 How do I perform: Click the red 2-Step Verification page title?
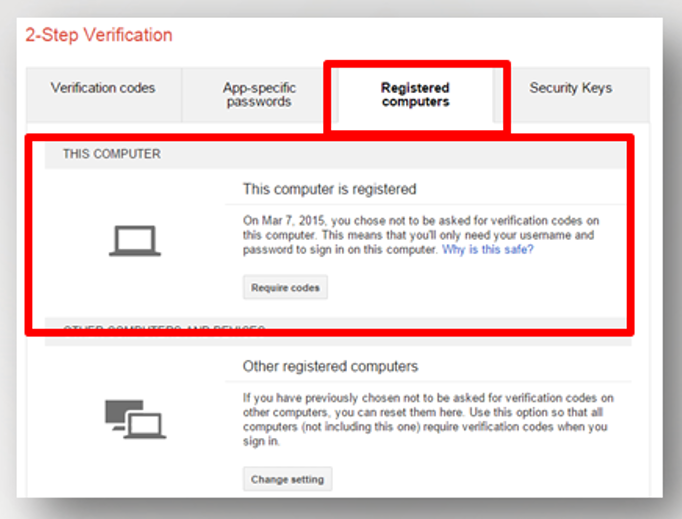coord(99,35)
